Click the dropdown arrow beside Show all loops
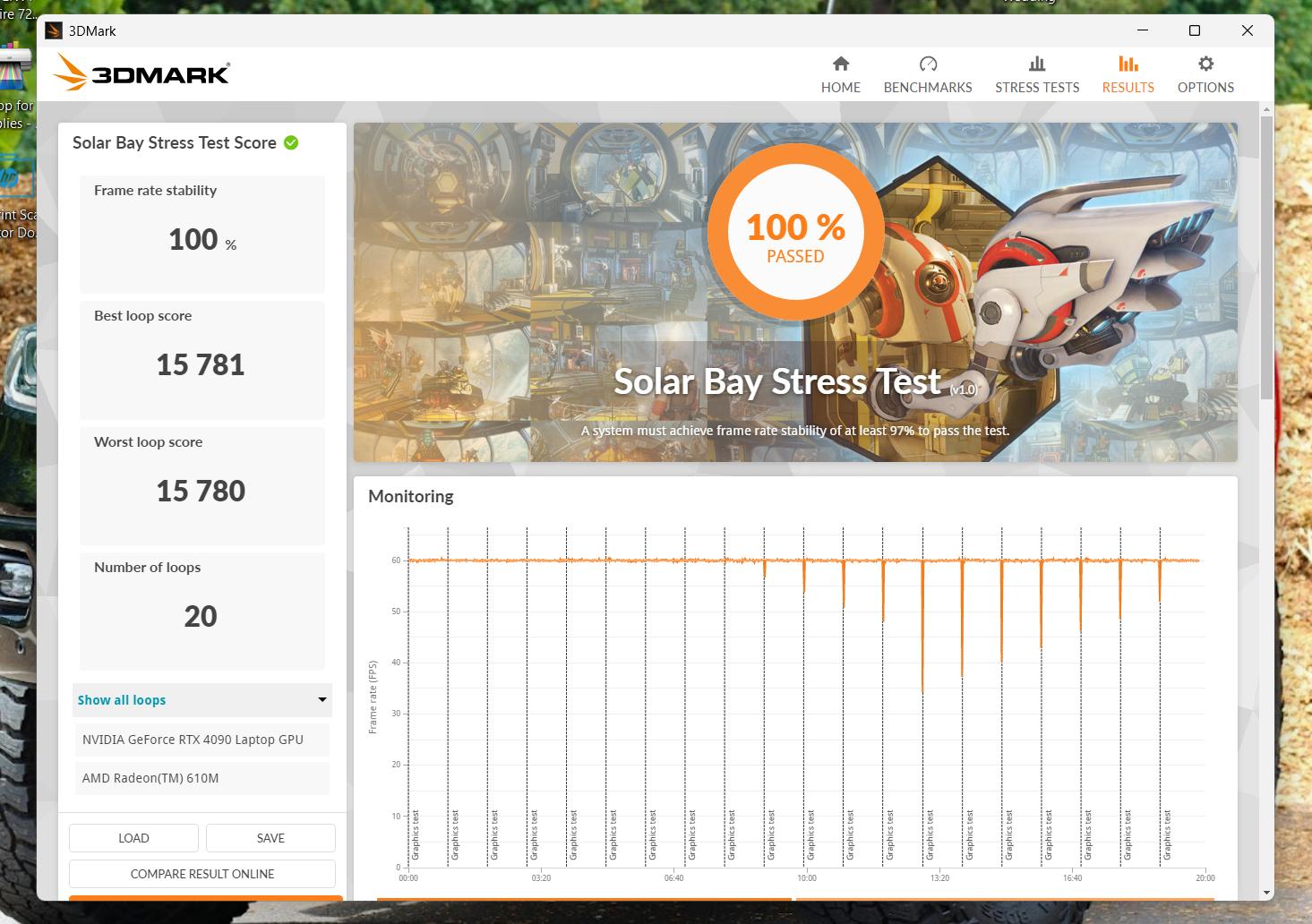Viewport: 1312px width, 924px height. pos(322,699)
